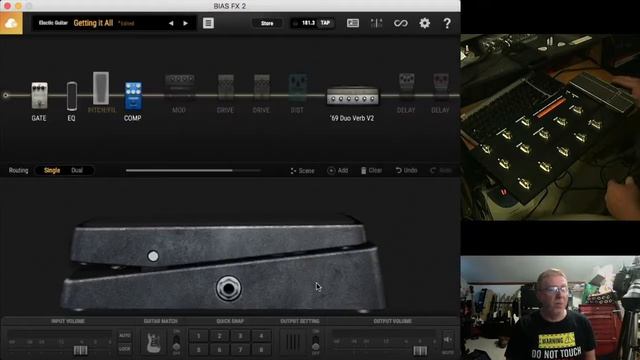The width and height of the screenshot is (640, 360).
Task: Open the settings gear icon
Action: tap(424, 23)
